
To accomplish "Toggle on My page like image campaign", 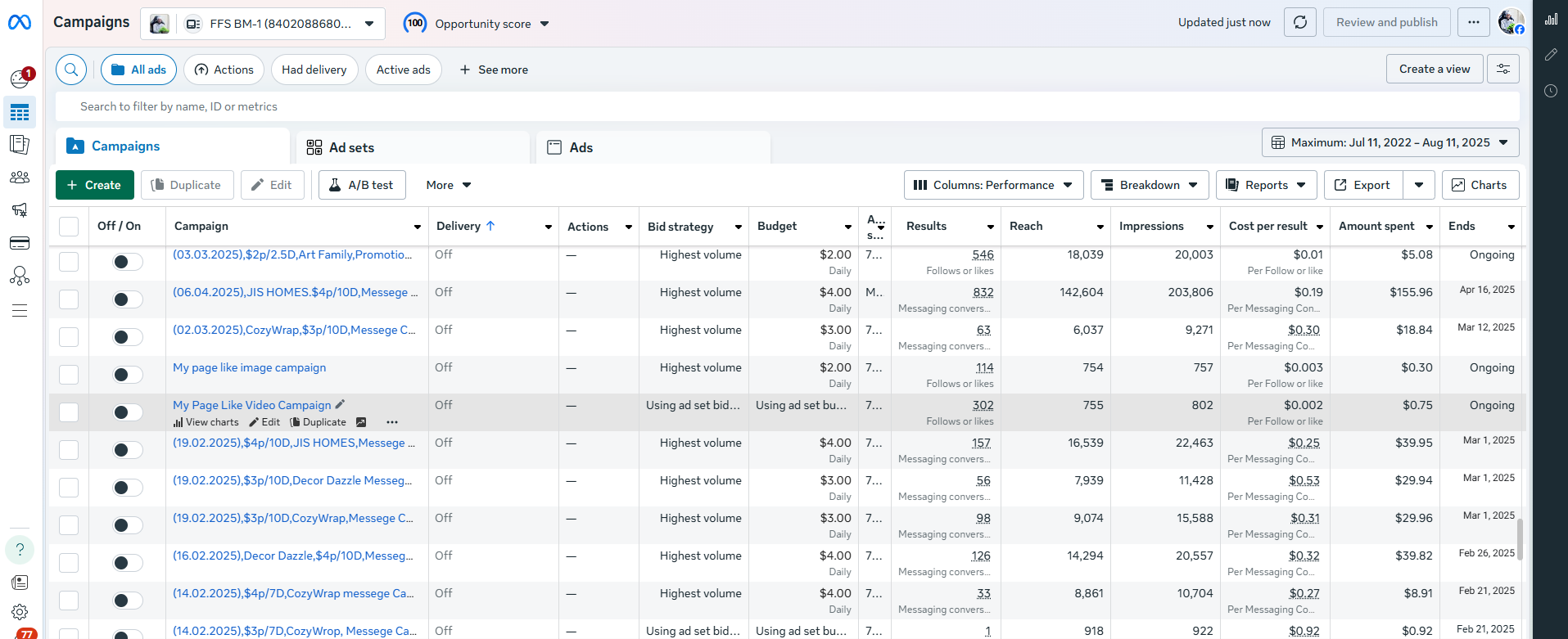I will pos(127,375).
